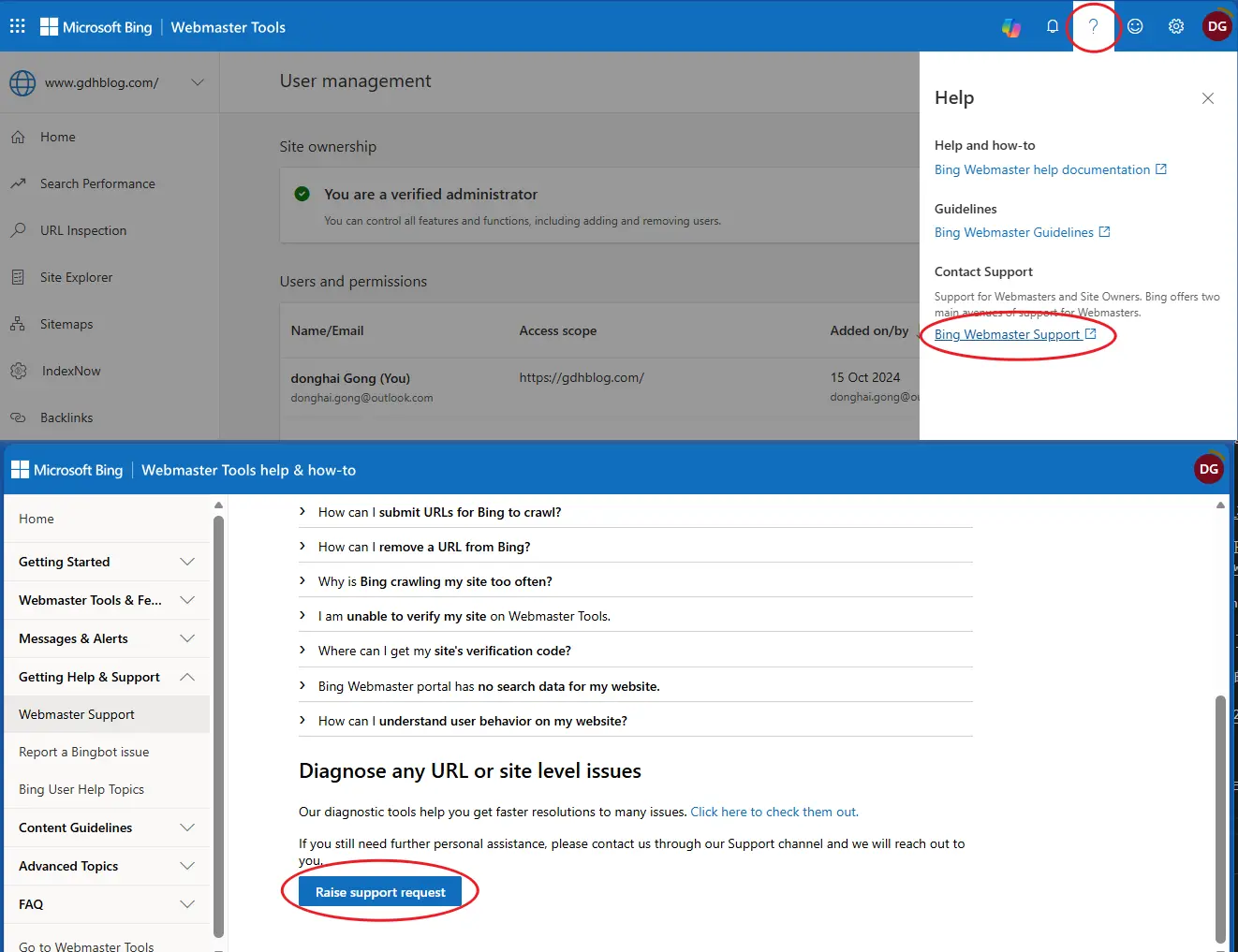Open Bing User Help Topics
The height and width of the screenshot is (952, 1238).
click(x=81, y=789)
